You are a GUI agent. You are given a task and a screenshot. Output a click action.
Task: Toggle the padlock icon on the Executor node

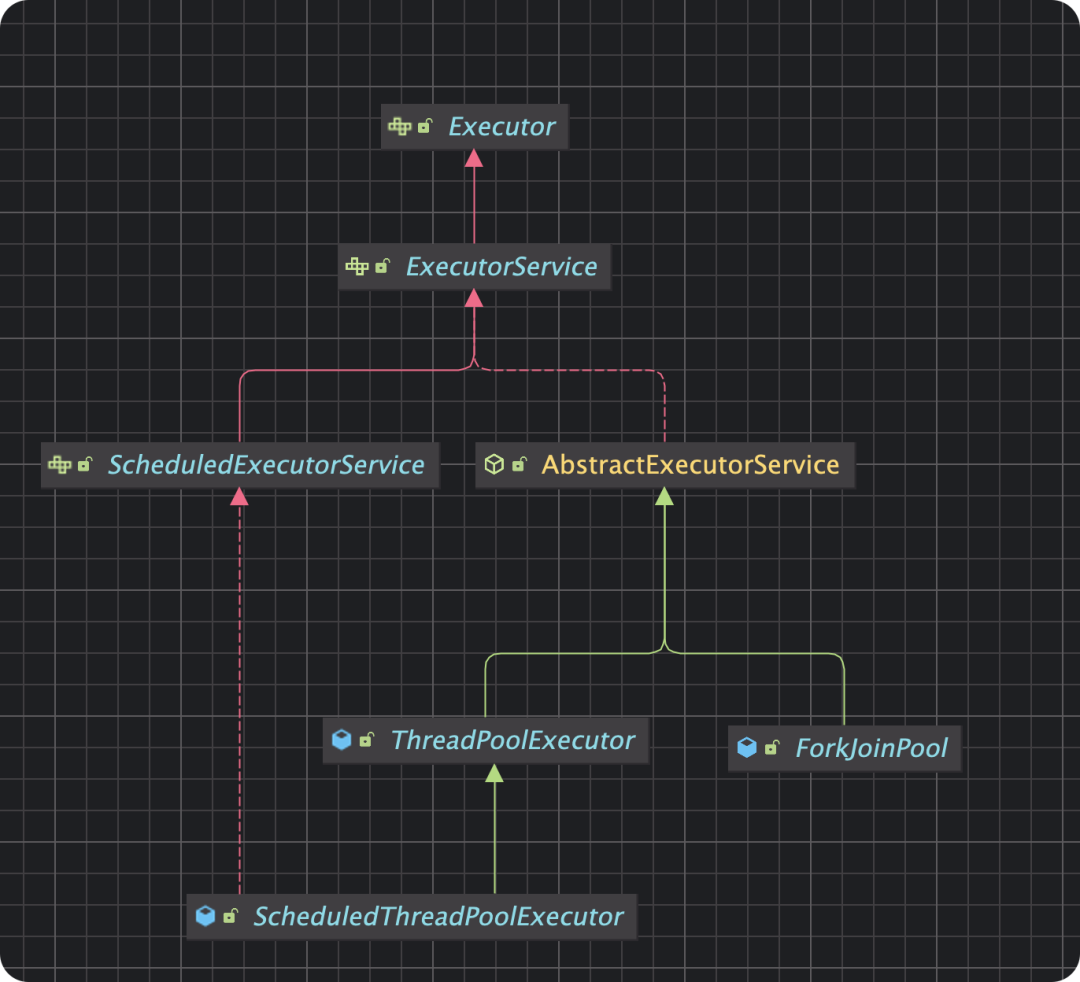[425, 127]
